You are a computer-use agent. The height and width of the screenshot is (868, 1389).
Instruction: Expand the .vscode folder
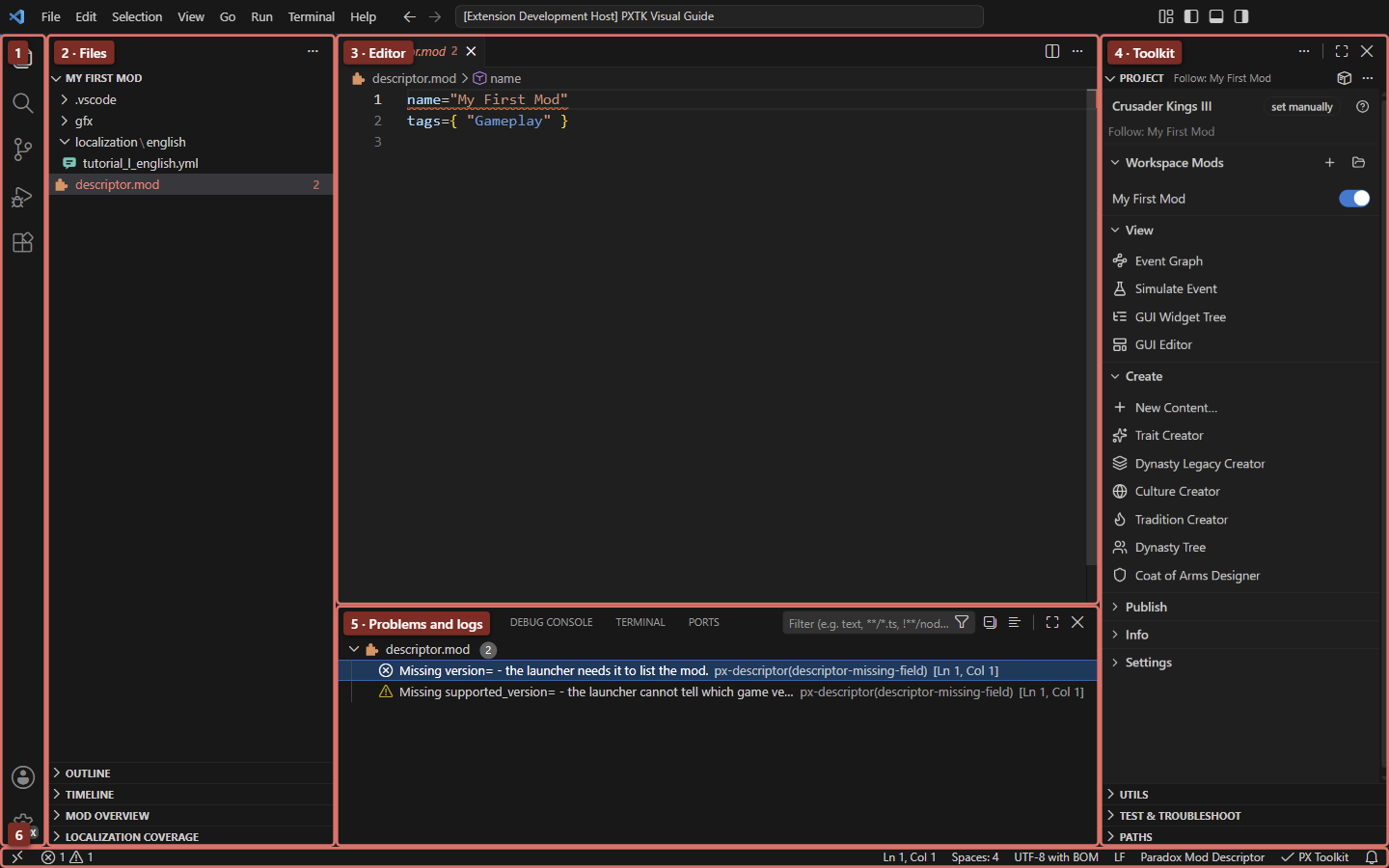pos(191,99)
